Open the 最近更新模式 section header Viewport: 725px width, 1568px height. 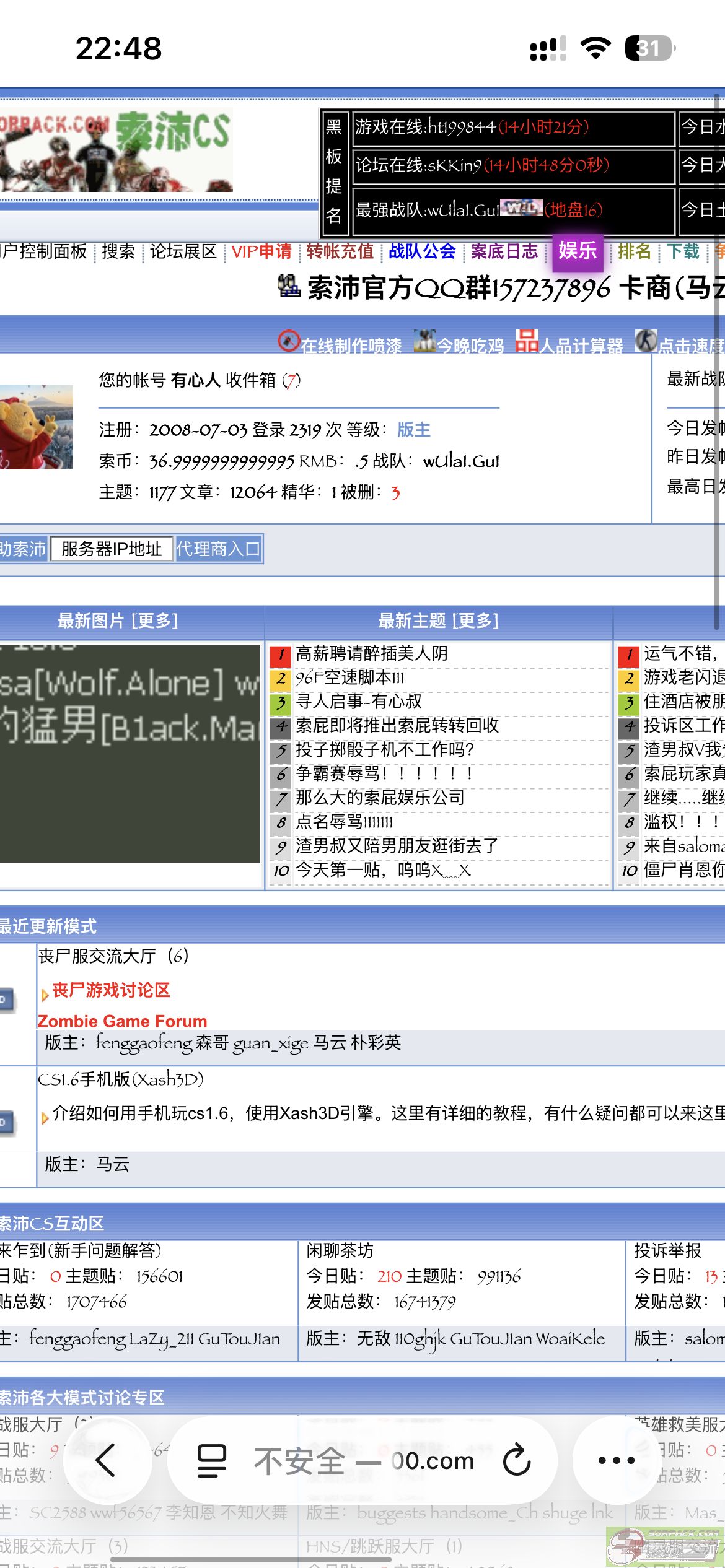click(x=48, y=926)
